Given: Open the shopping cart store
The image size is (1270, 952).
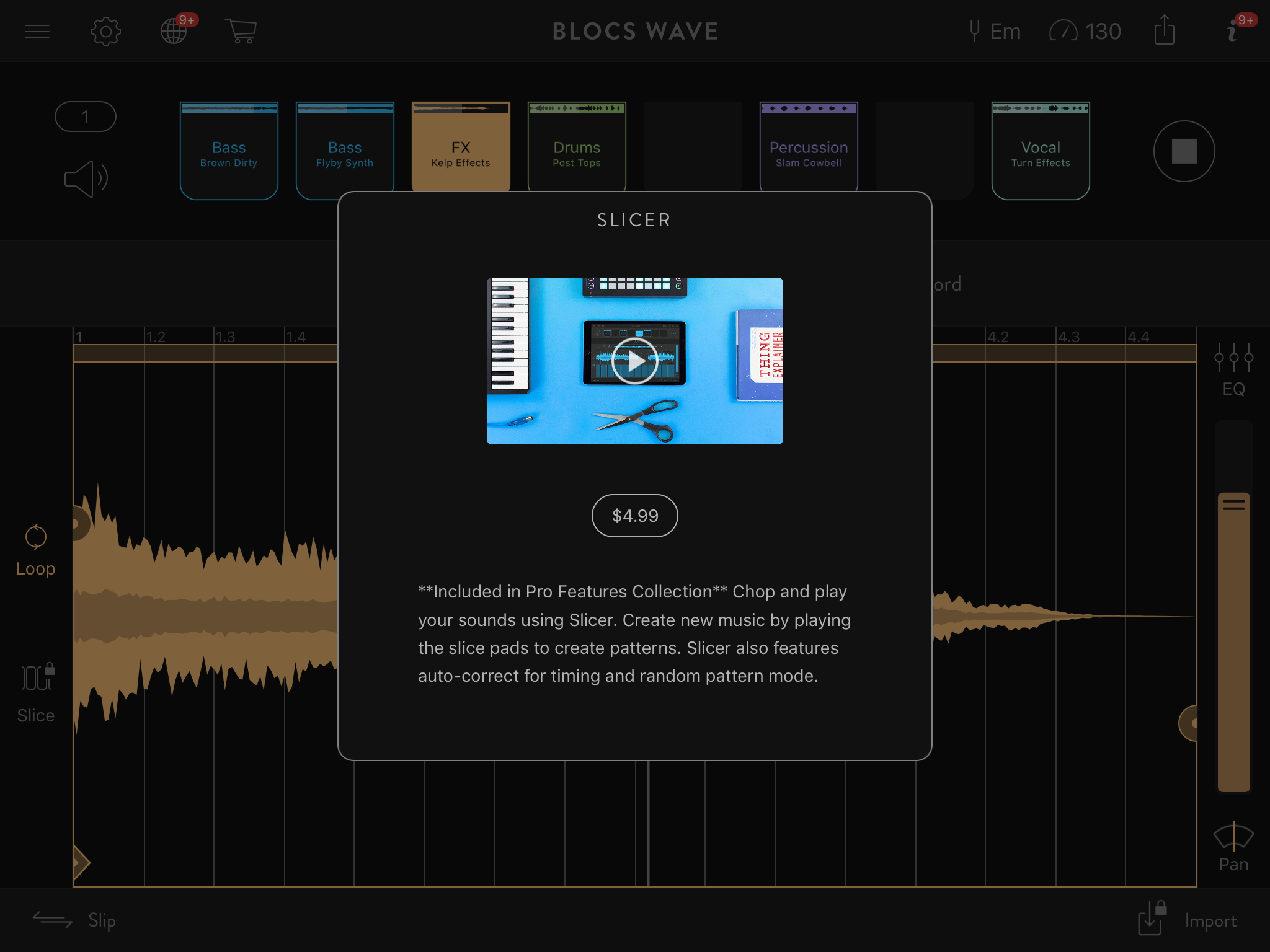Looking at the screenshot, I should 241,31.
